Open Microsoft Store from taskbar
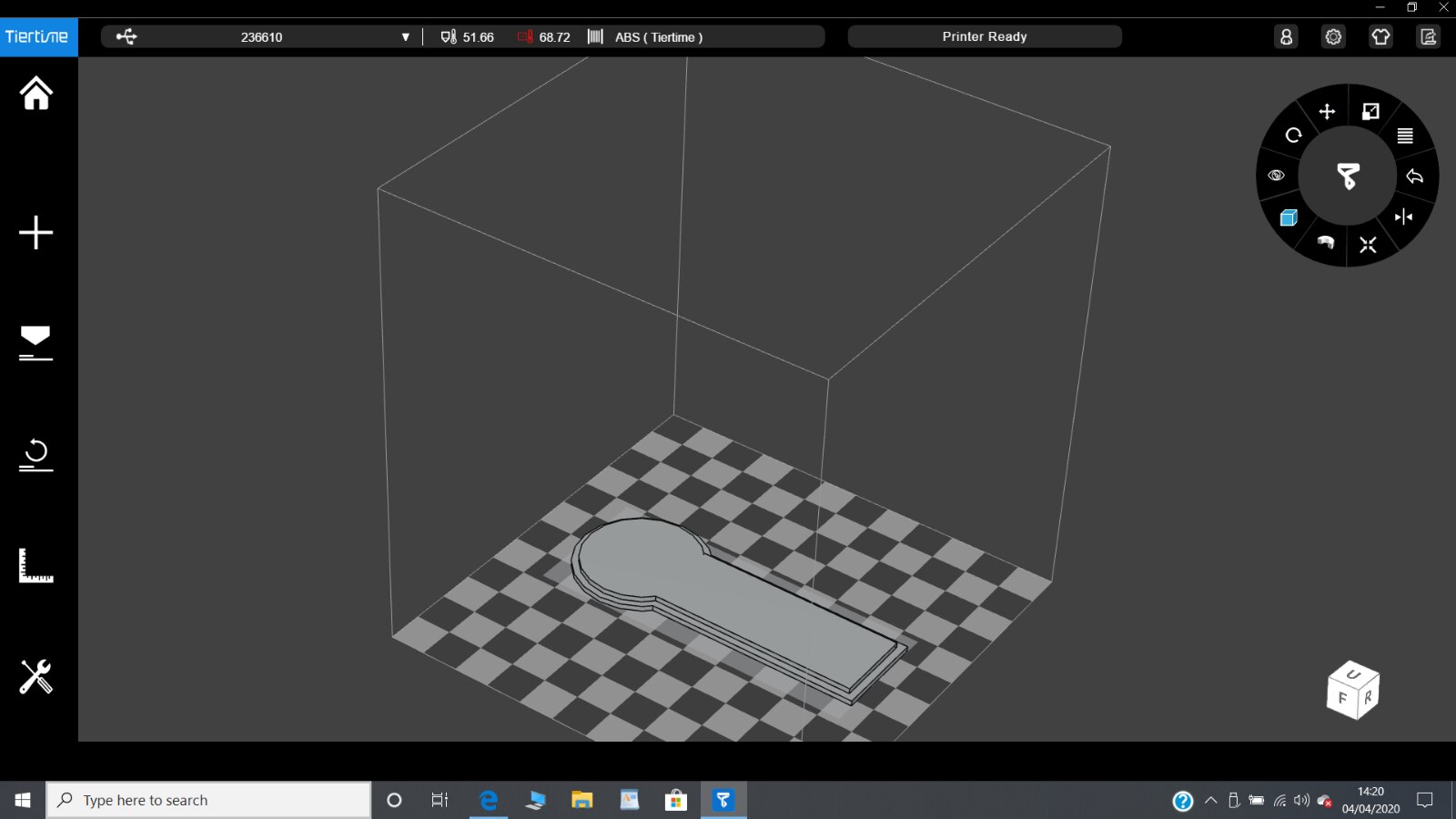Image resolution: width=1456 pixels, height=819 pixels. tap(675, 800)
